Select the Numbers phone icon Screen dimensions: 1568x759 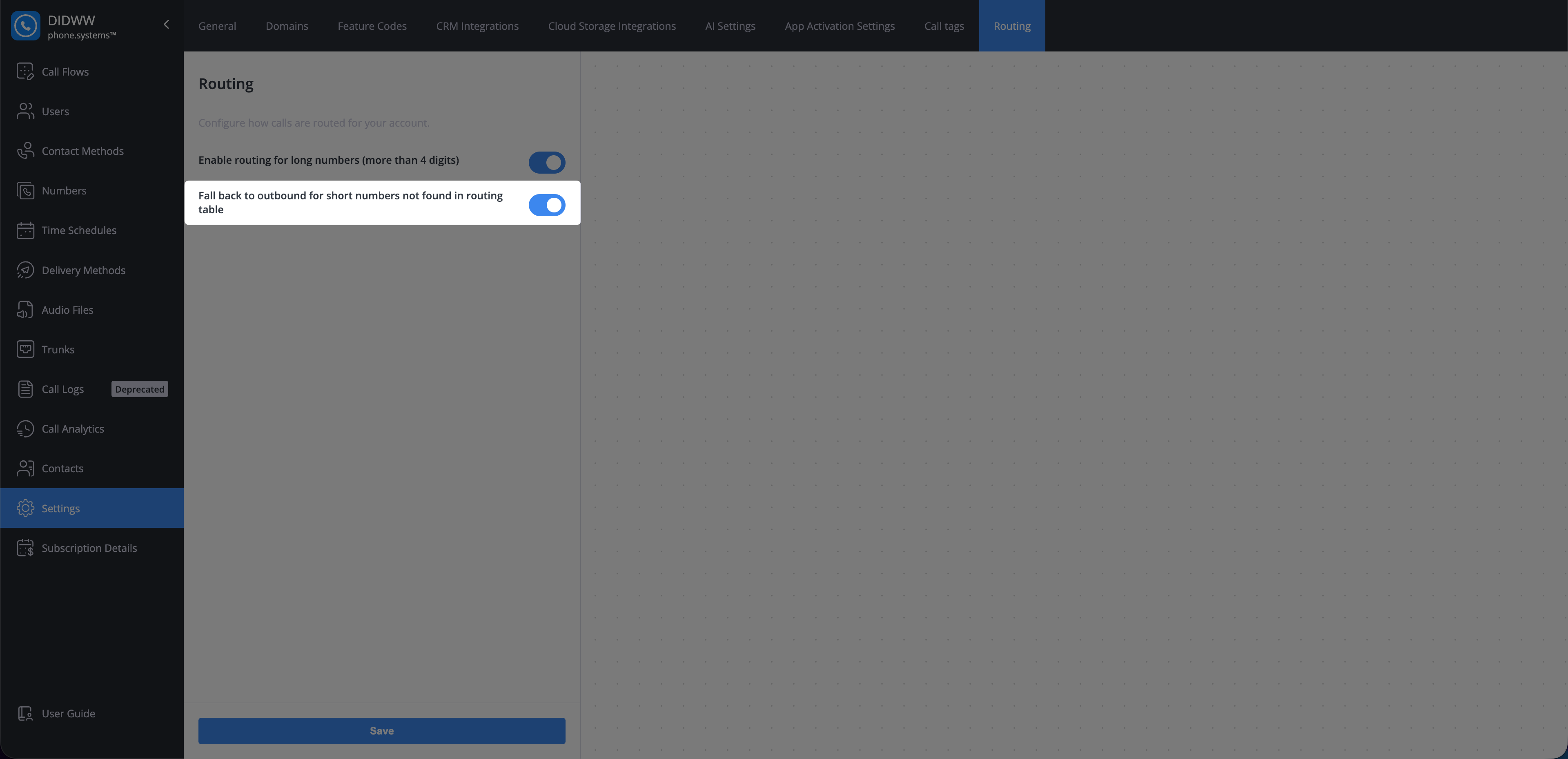click(25, 191)
